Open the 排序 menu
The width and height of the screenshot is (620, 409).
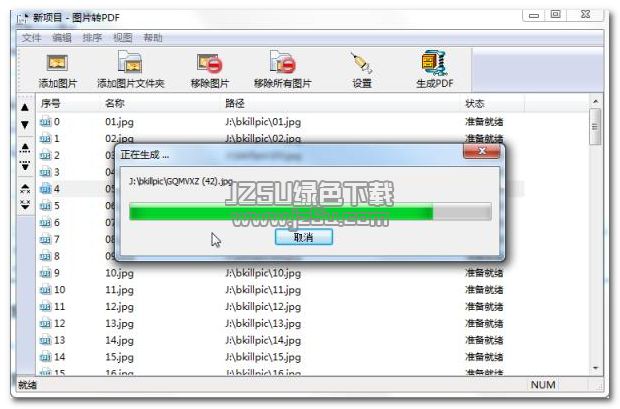tap(92, 38)
